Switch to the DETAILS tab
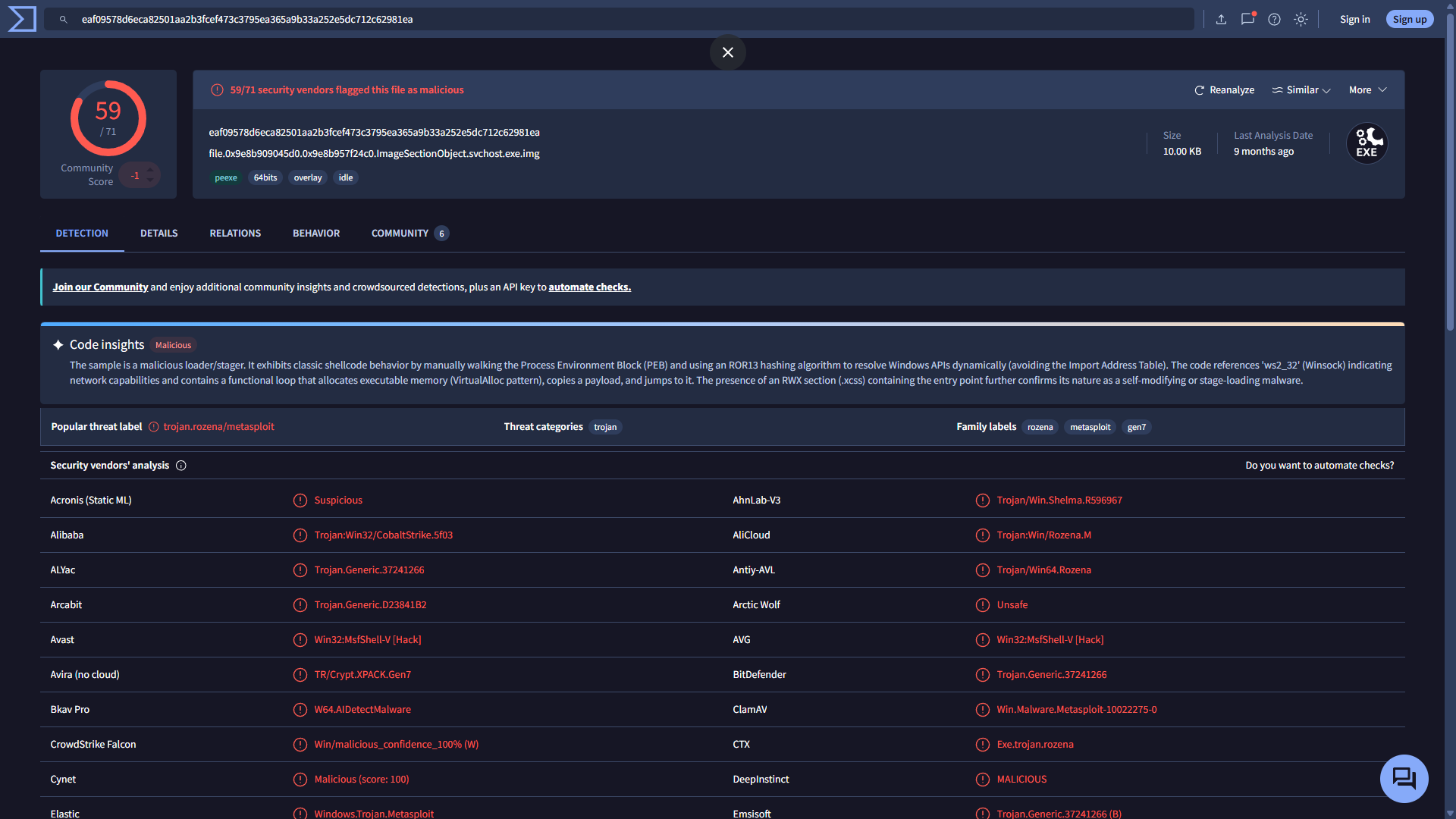The image size is (1456, 819). coord(159,234)
